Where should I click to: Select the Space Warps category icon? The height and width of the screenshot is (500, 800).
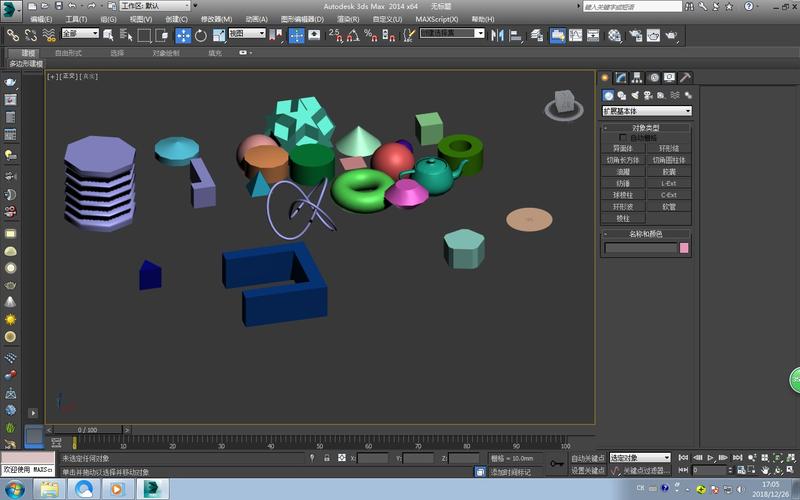click(674, 95)
